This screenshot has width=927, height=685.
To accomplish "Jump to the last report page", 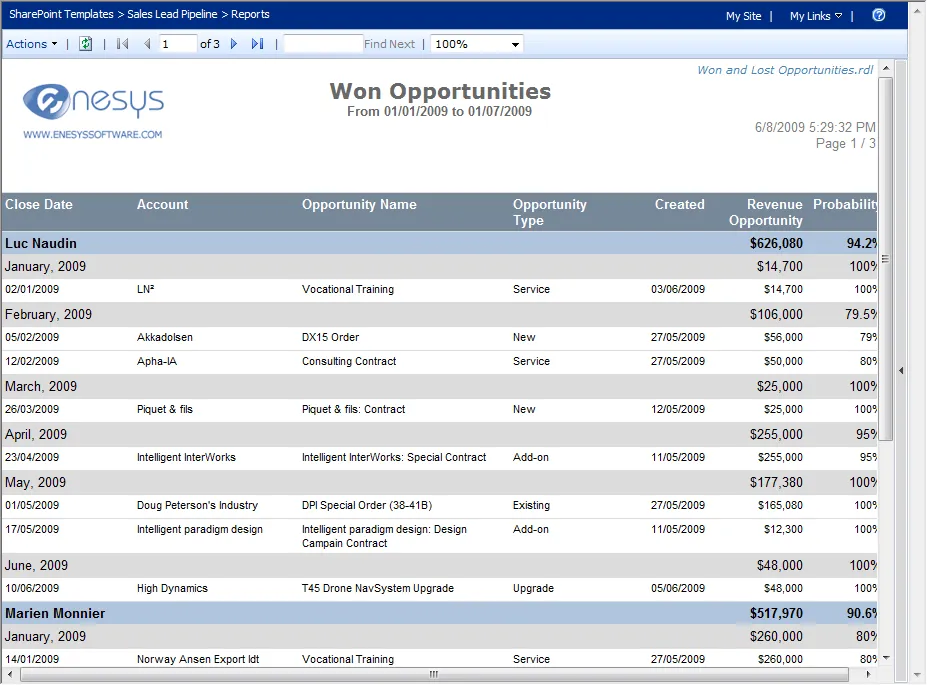I will (x=257, y=44).
